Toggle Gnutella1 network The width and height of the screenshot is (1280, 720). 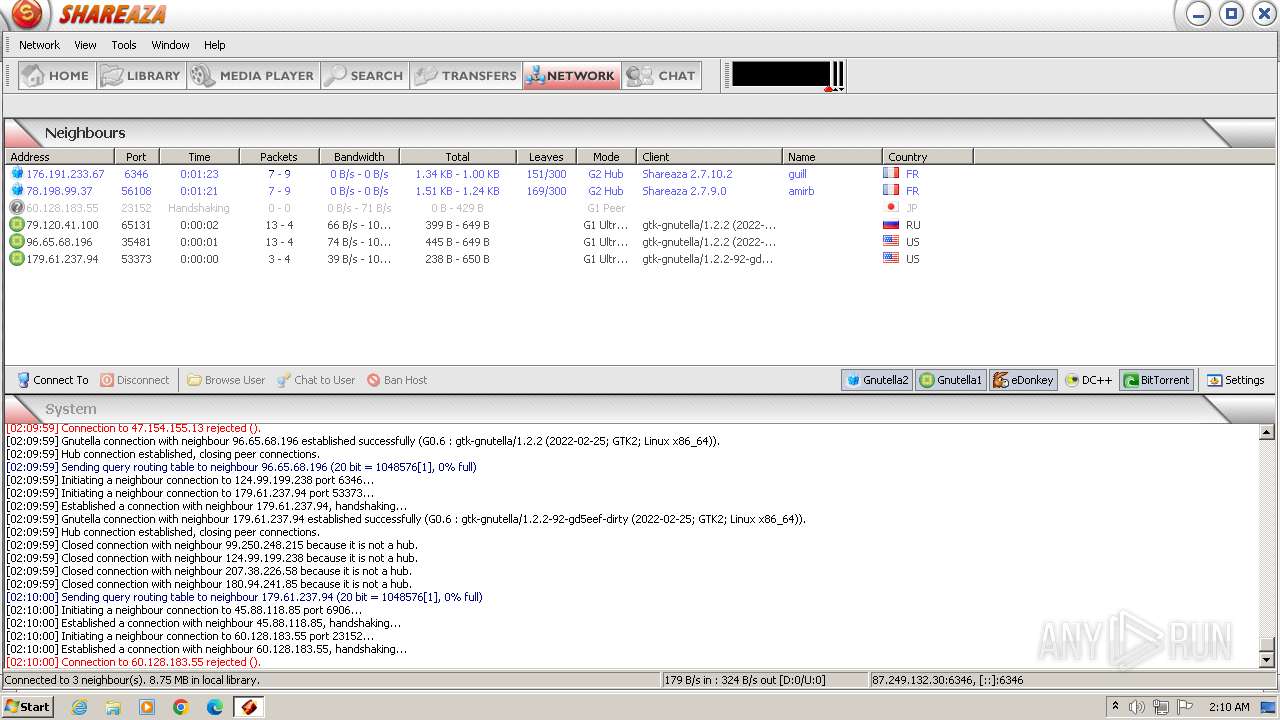pos(951,380)
